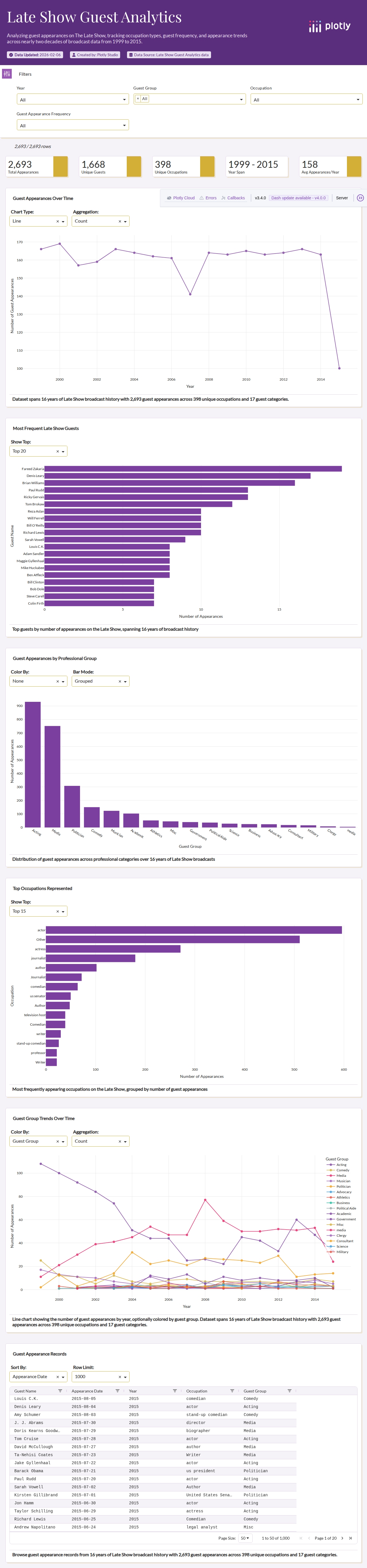Sort table by Guest Name header
The width and height of the screenshot is (367, 1568).
25,1391
